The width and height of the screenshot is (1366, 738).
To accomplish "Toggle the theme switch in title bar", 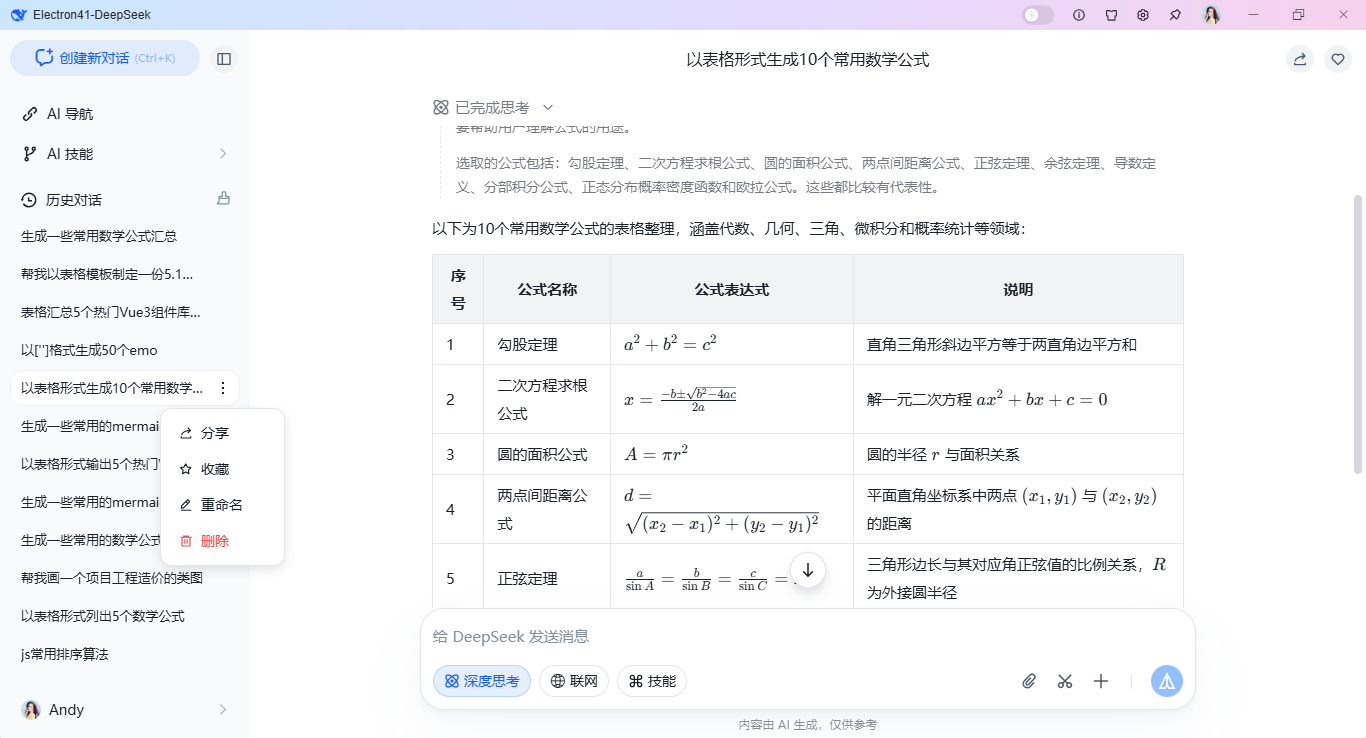I will (1037, 15).
